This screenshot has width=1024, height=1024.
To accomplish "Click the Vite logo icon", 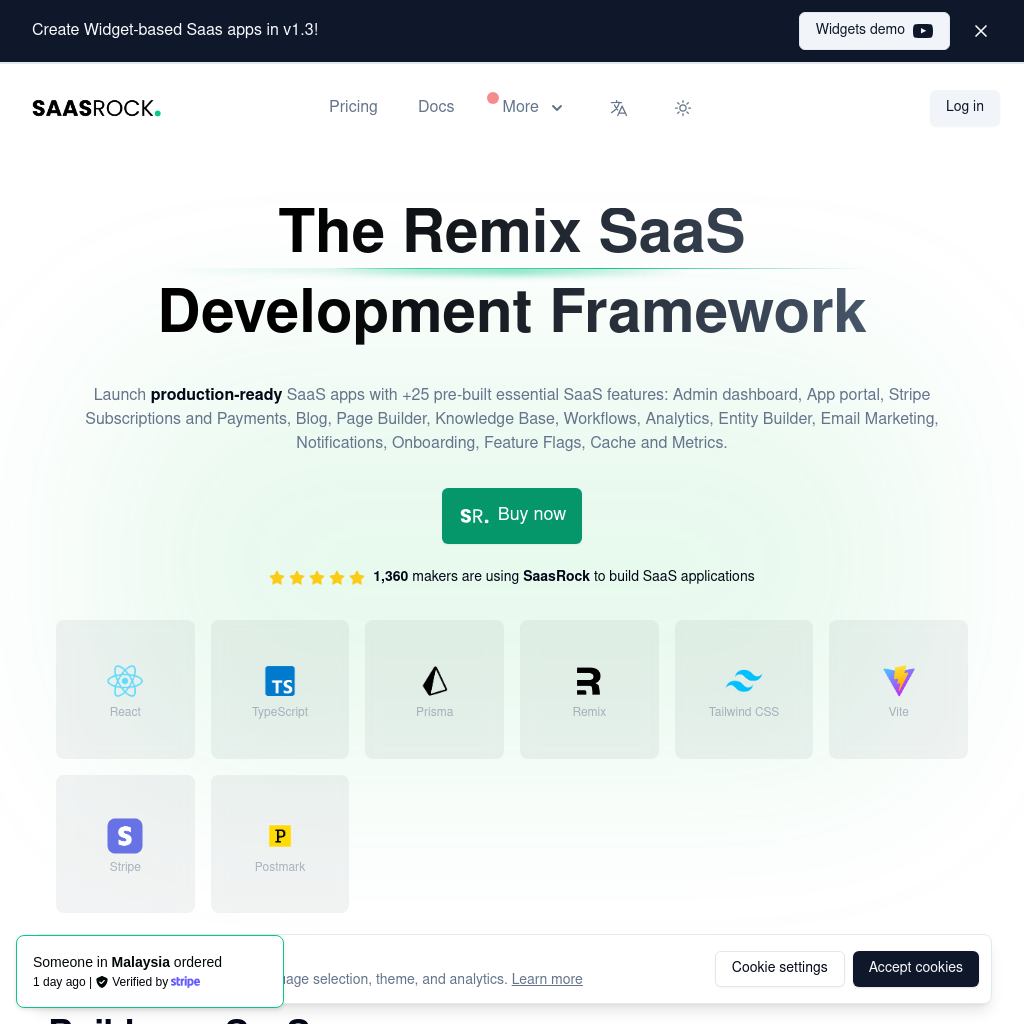I will point(899,681).
